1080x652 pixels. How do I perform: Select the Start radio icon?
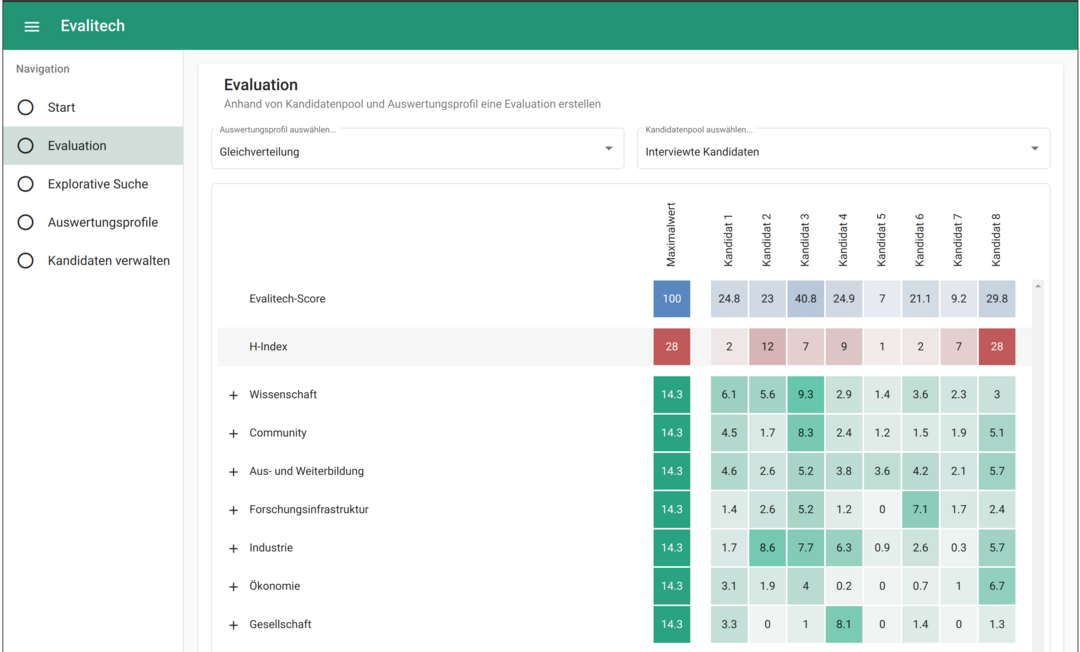point(25,107)
